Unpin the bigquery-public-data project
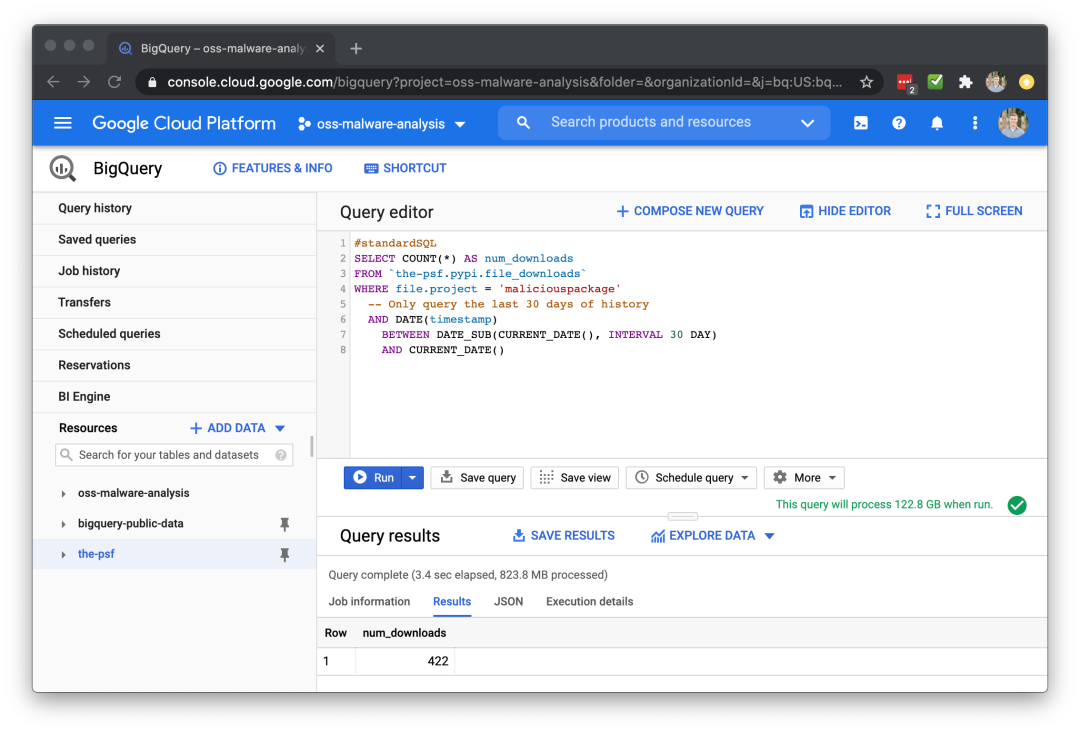1080x732 pixels. pos(284,524)
